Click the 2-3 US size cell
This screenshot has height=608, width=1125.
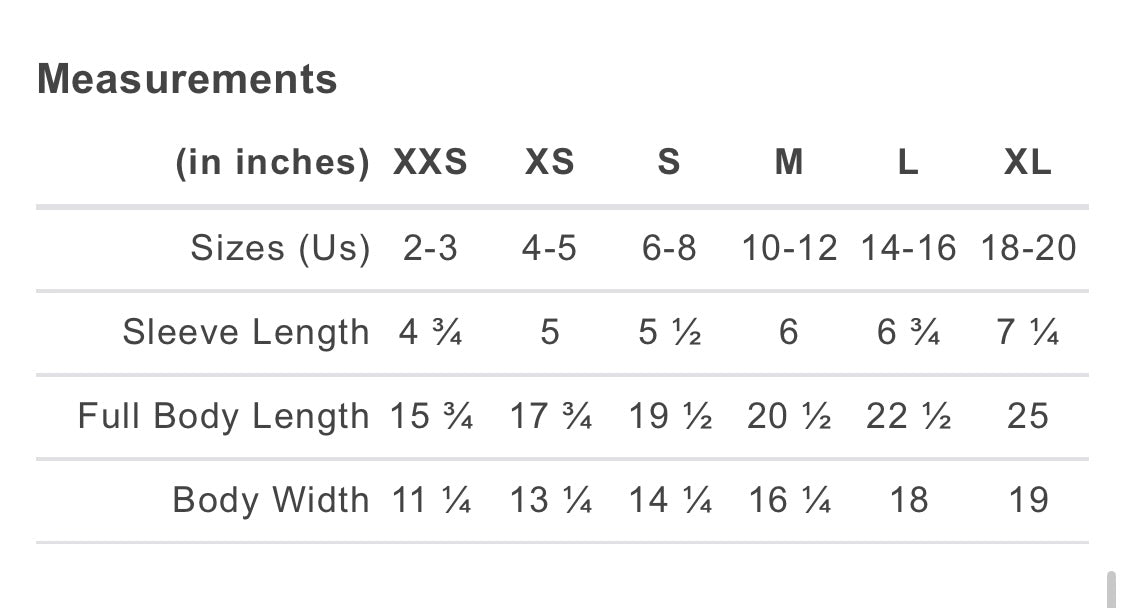pyautogui.click(x=430, y=248)
